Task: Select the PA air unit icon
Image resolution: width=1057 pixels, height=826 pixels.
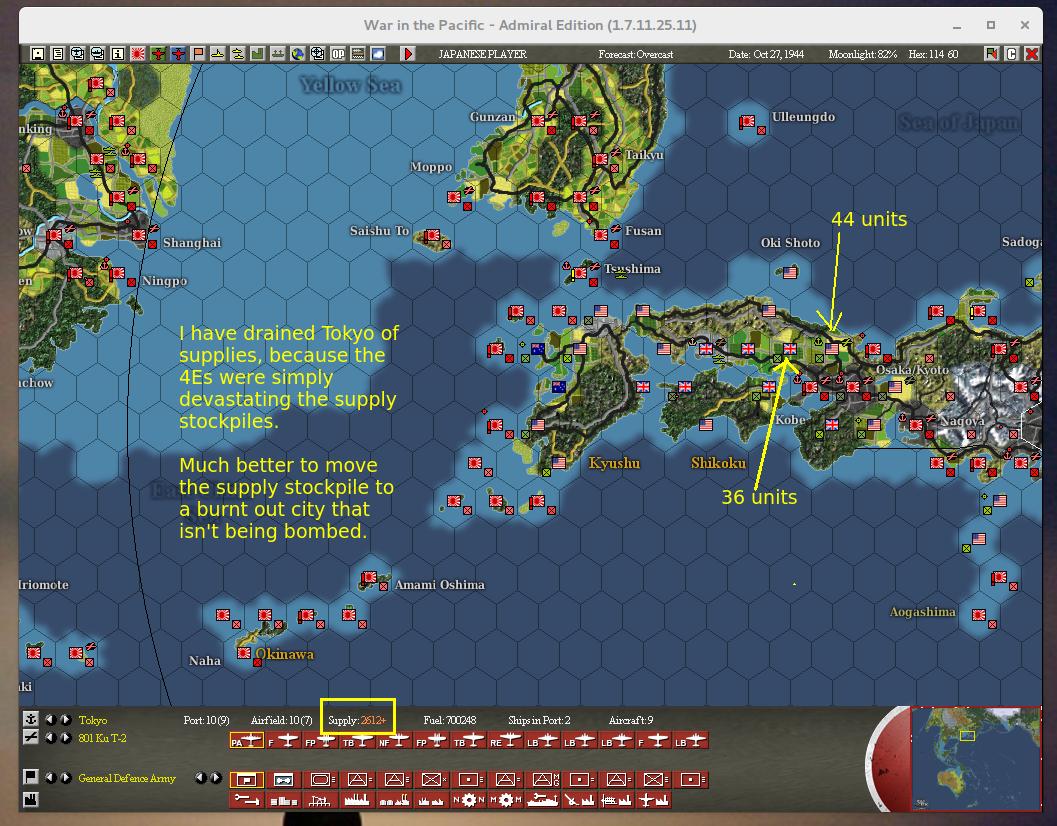Action: 247,741
